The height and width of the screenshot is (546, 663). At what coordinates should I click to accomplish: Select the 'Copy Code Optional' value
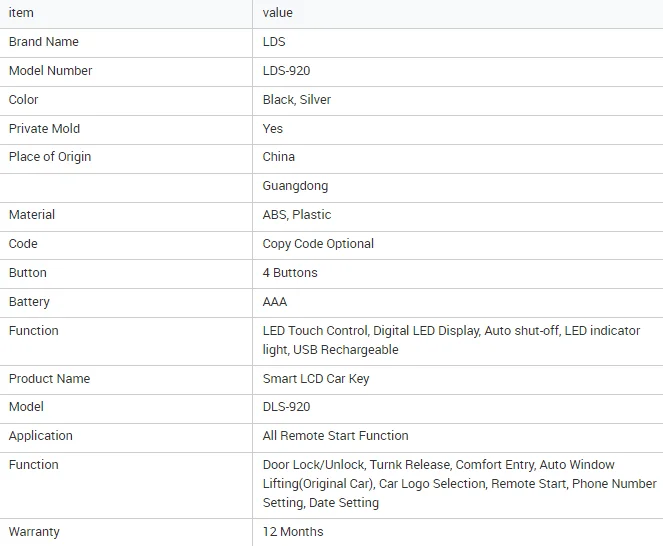pyautogui.click(x=318, y=244)
